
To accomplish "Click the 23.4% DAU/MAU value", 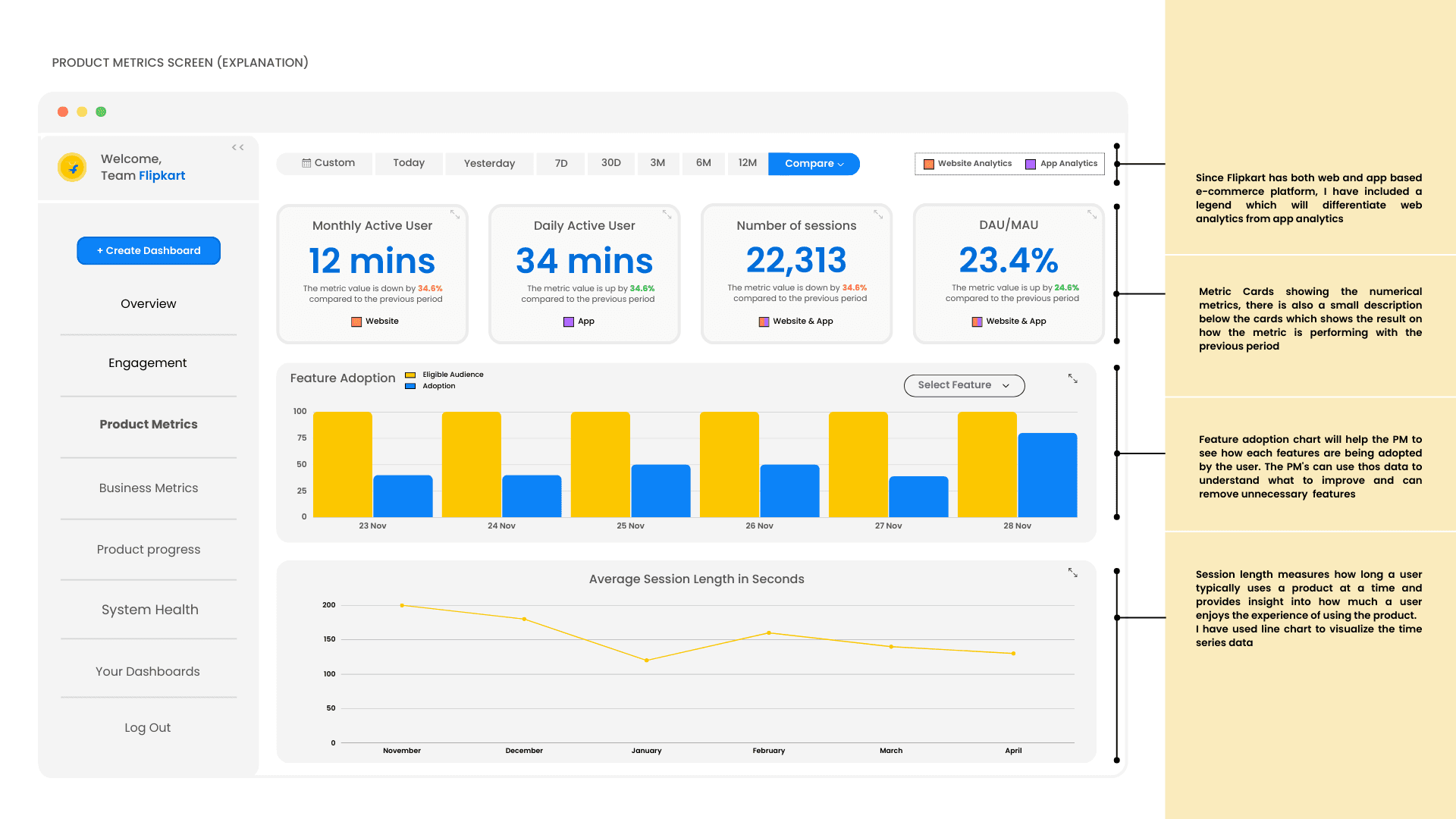I will (1009, 260).
